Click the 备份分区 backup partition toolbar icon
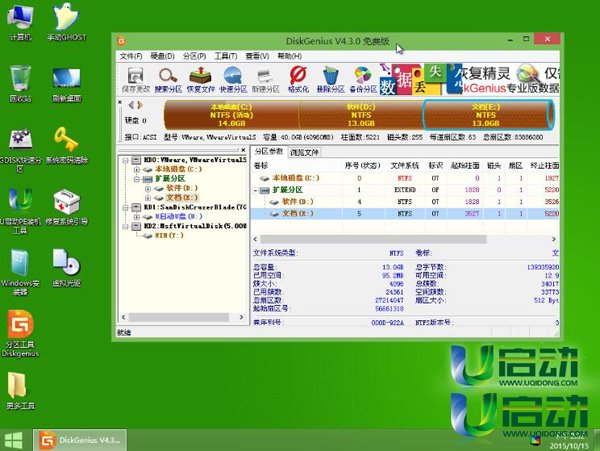This screenshot has width=600, height=451. (x=363, y=80)
